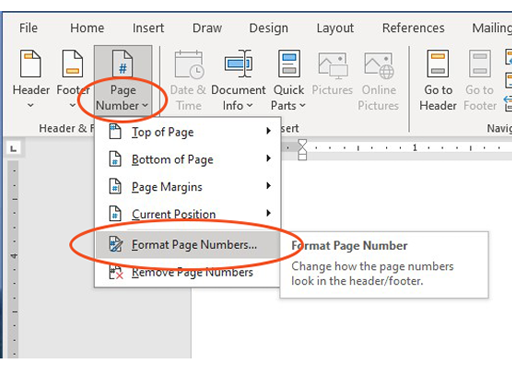Click the Page Number button icon
The width and height of the screenshot is (513, 374).
(123, 63)
